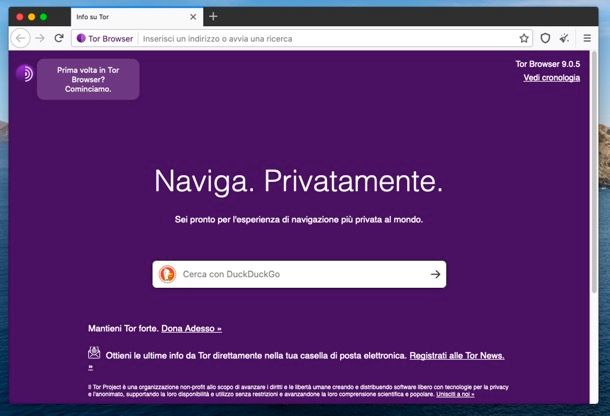Click the yellow minimize window button

coord(32,17)
